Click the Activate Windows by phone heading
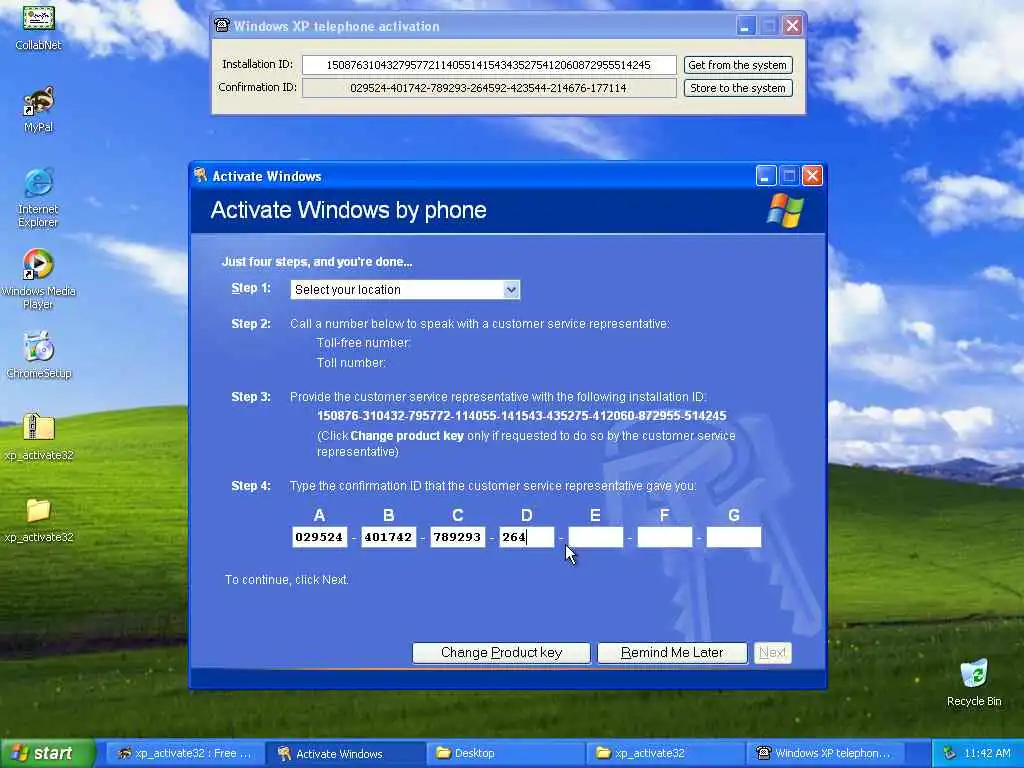This screenshot has width=1024, height=768. coord(348,210)
